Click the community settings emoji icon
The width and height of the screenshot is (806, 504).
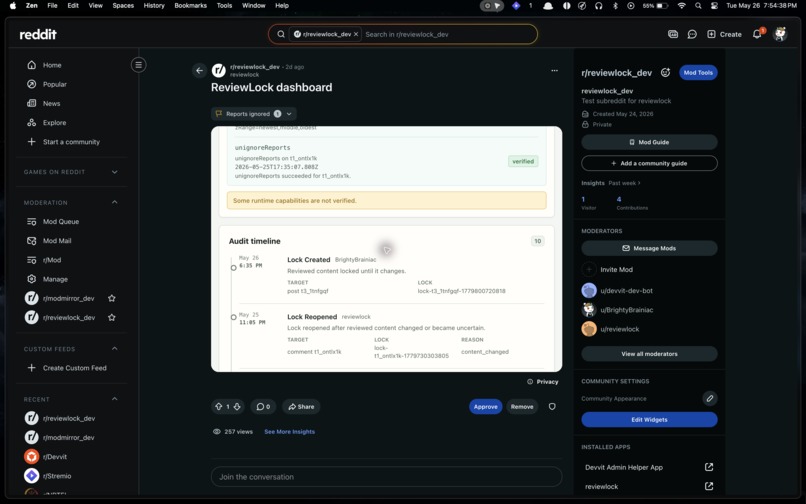(665, 73)
